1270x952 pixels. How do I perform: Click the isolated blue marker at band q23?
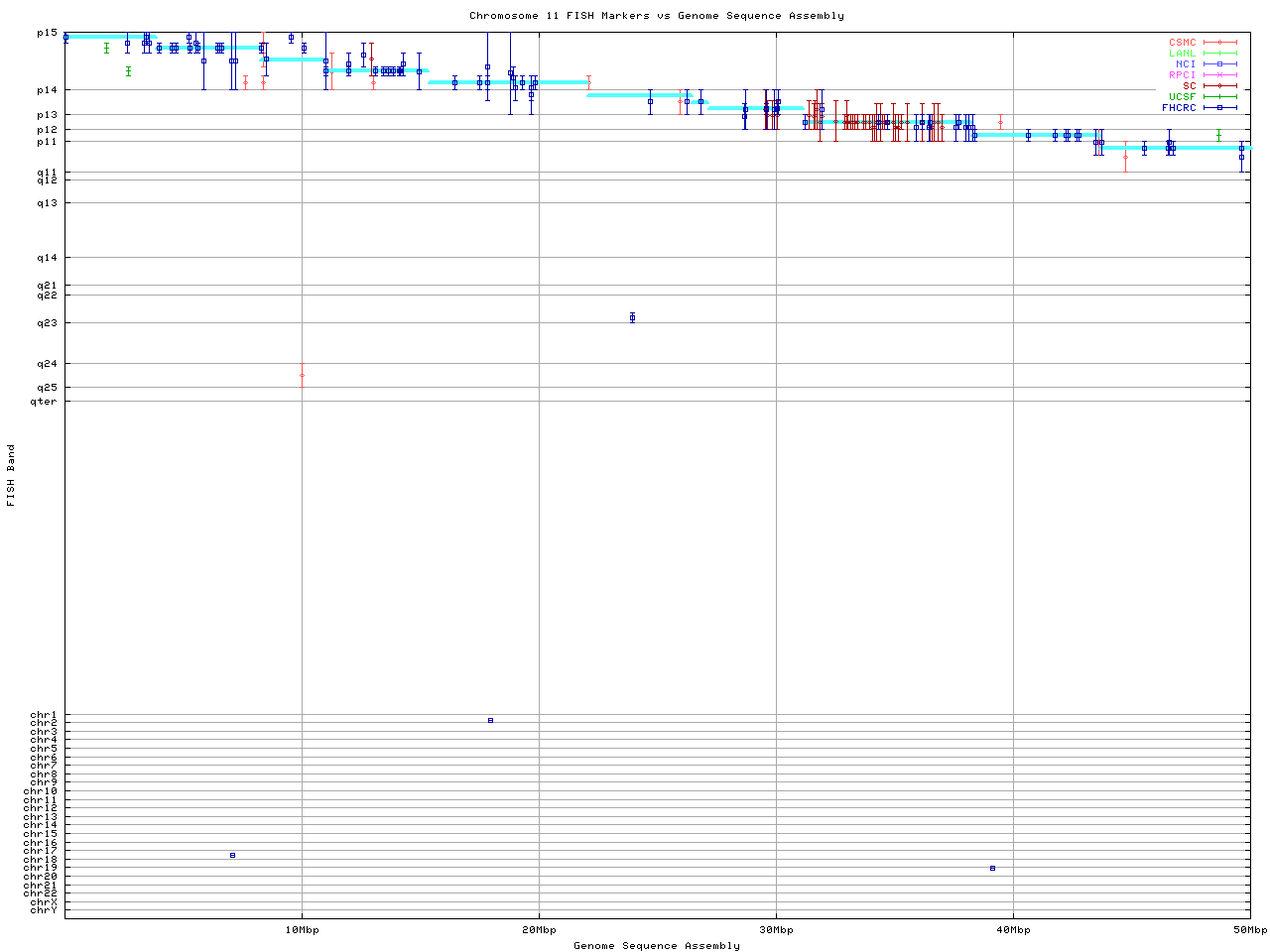[x=632, y=317]
